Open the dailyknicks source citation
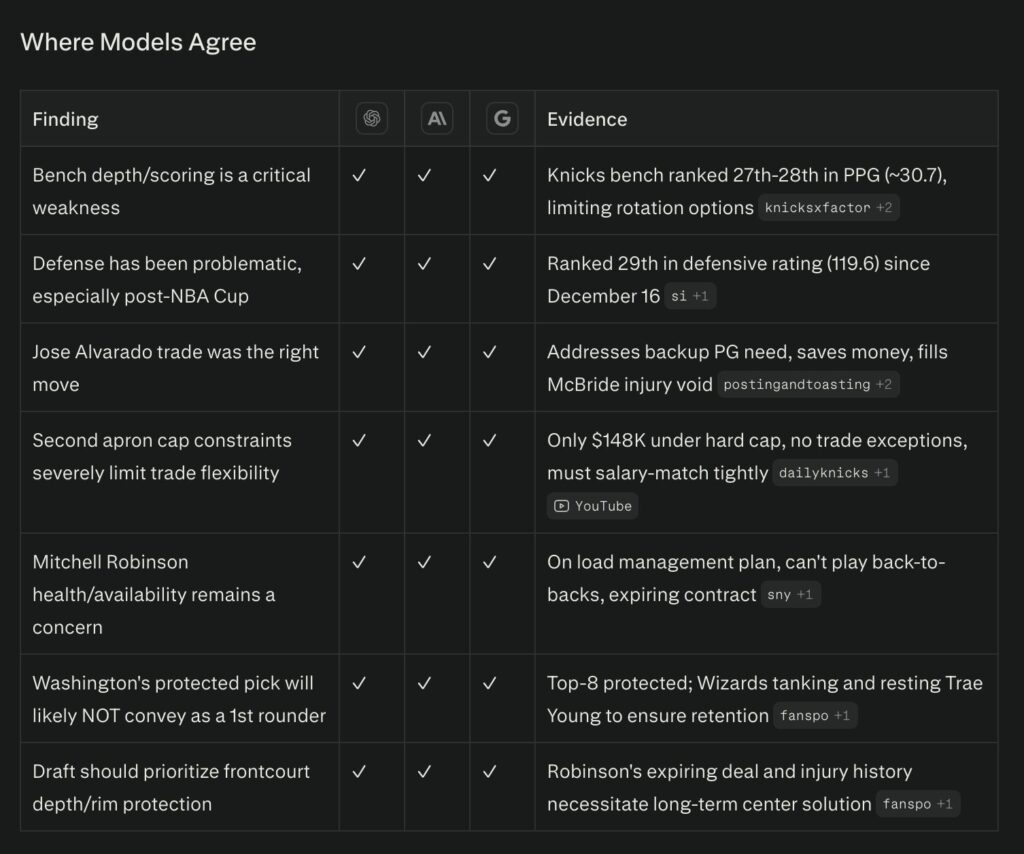This screenshot has width=1024, height=854. [834, 473]
